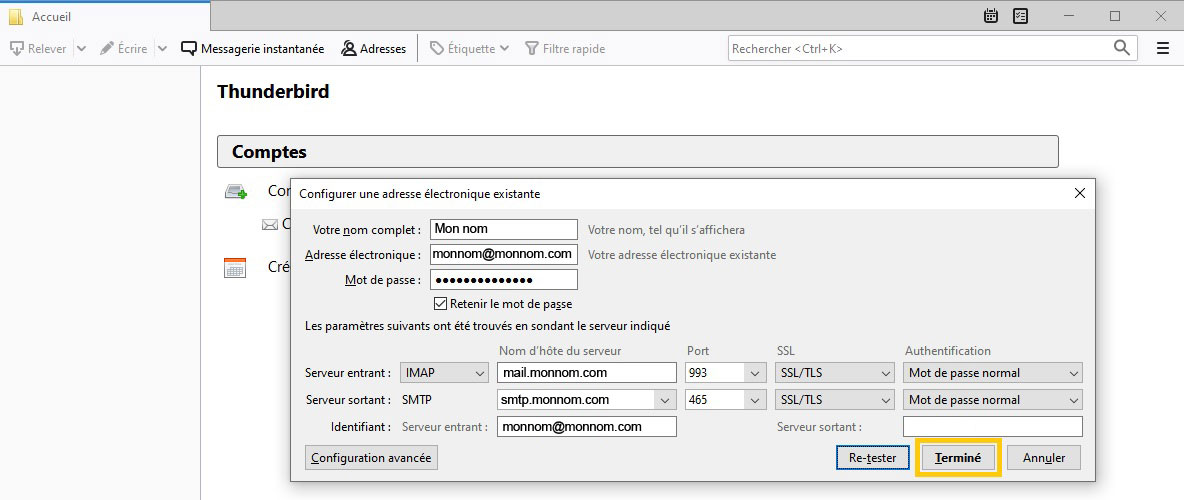1184x500 pixels.
Task: Open the incoming server SSL/TLS dropdown
Action: 835,373
